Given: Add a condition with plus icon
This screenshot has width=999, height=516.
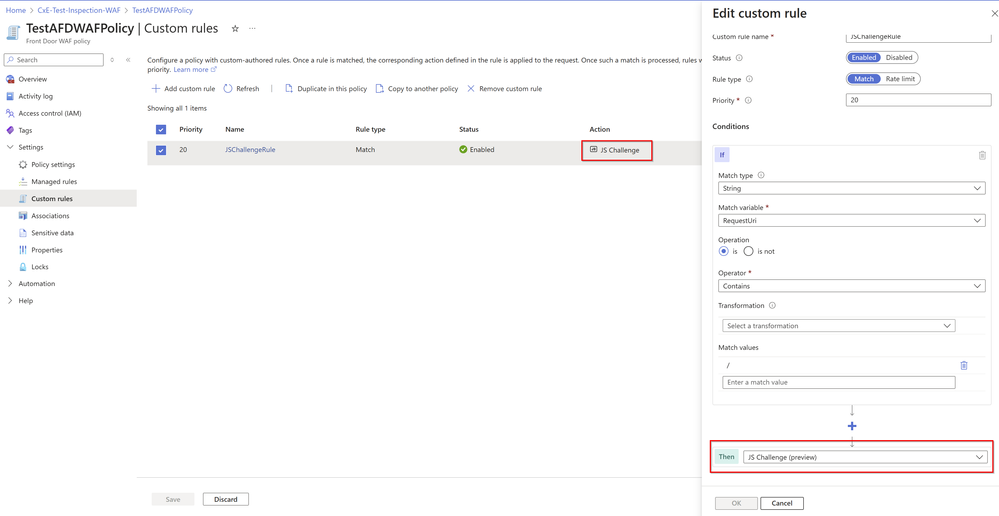Looking at the screenshot, I should (x=852, y=426).
